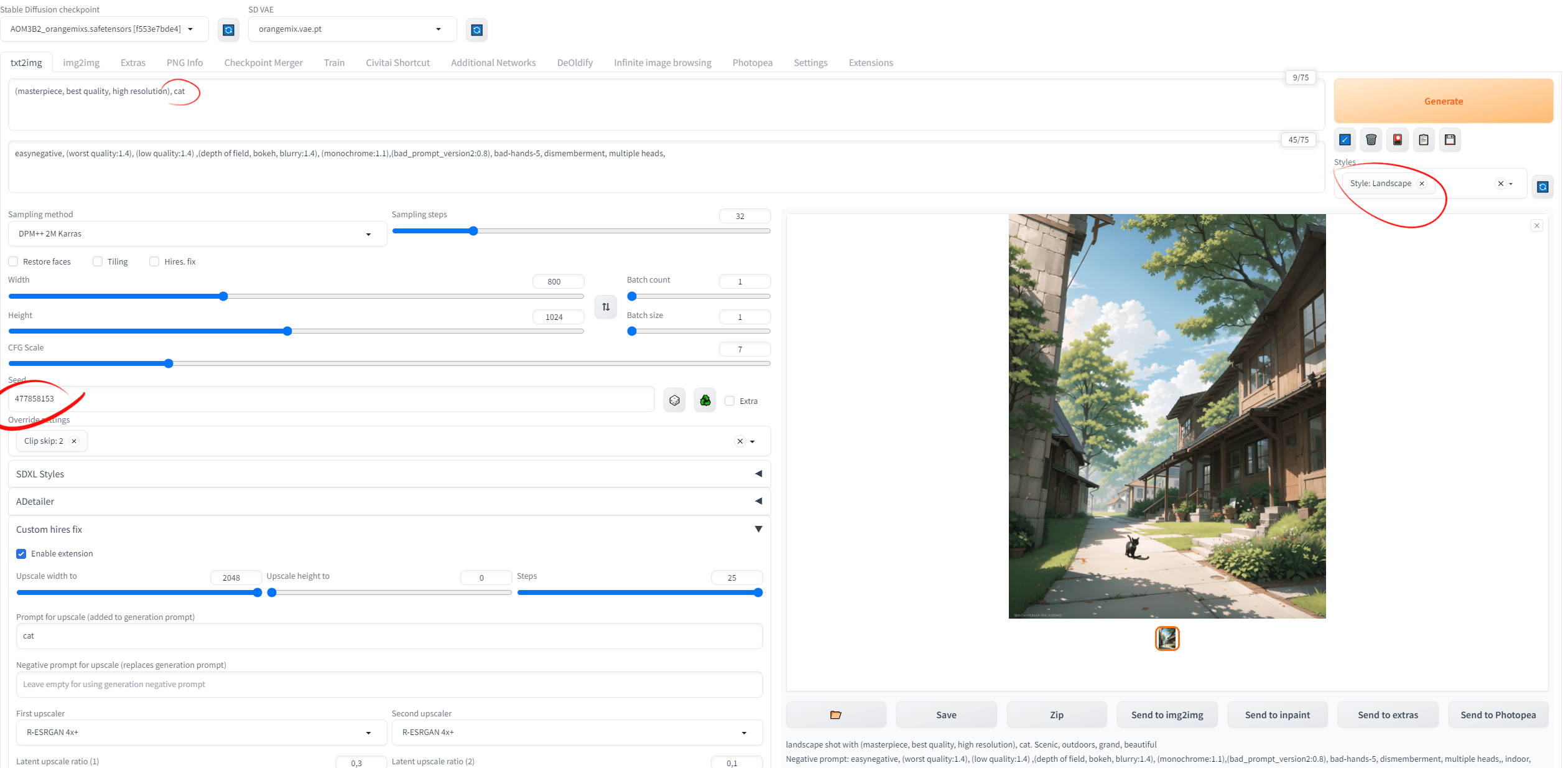Viewport: 1568px width, 768px height.
Task: Click the CFG Scale slider handle
Action: 169,363
